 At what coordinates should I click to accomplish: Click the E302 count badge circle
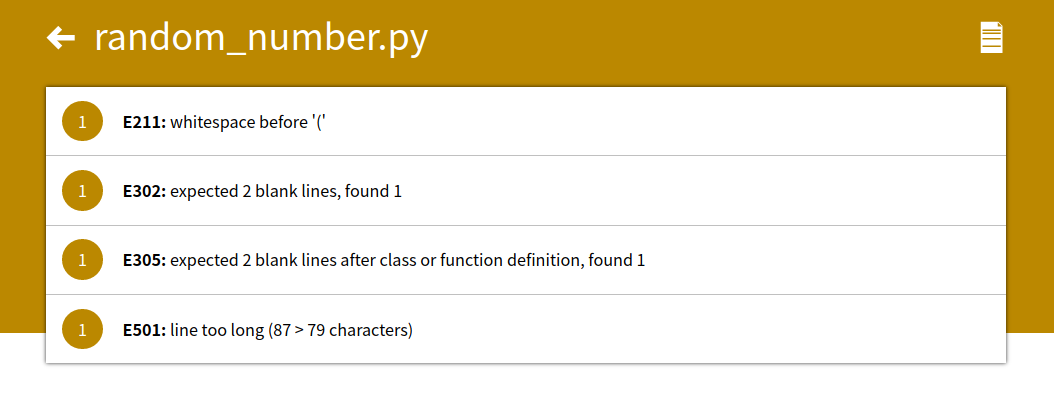point(83,191)
